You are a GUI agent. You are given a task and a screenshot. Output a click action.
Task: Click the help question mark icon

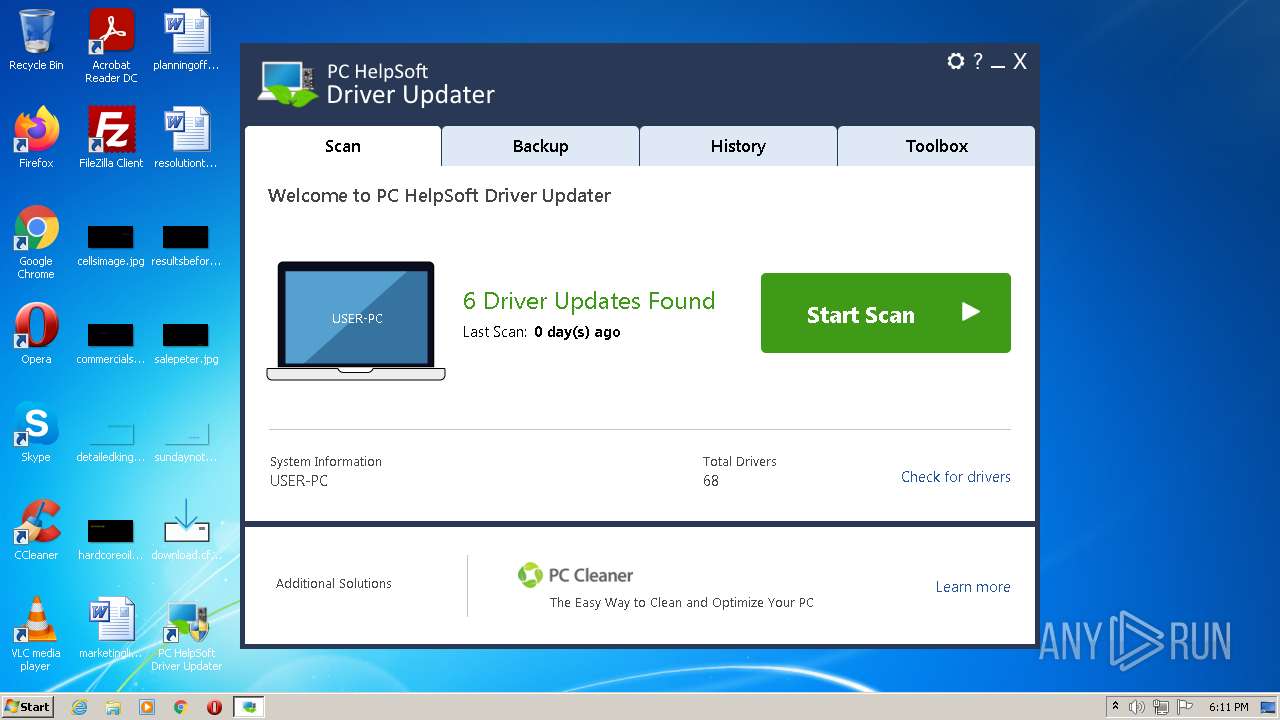click(978, 61)
